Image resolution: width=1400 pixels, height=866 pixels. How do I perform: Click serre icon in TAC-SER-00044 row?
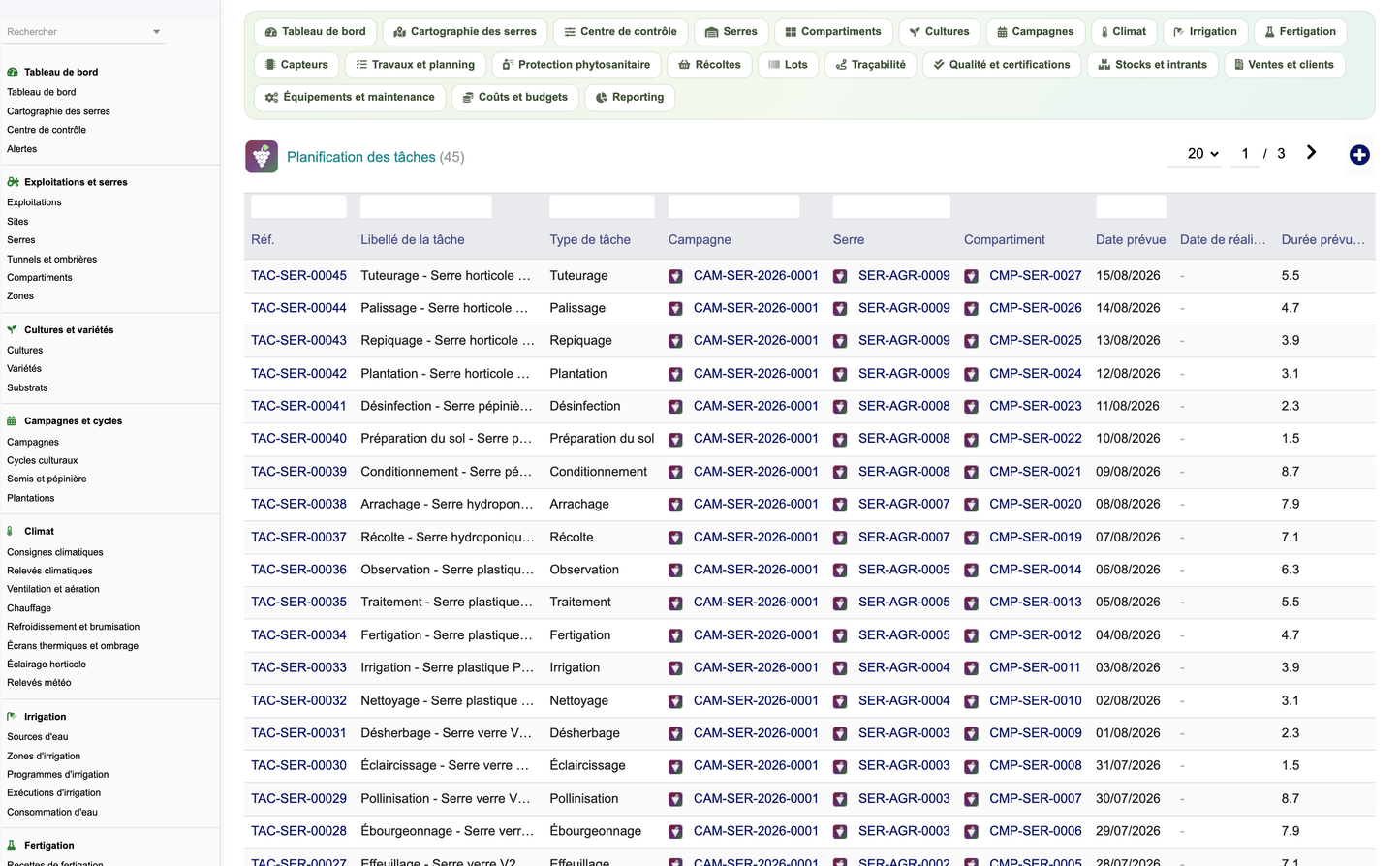tap(840, 309)
